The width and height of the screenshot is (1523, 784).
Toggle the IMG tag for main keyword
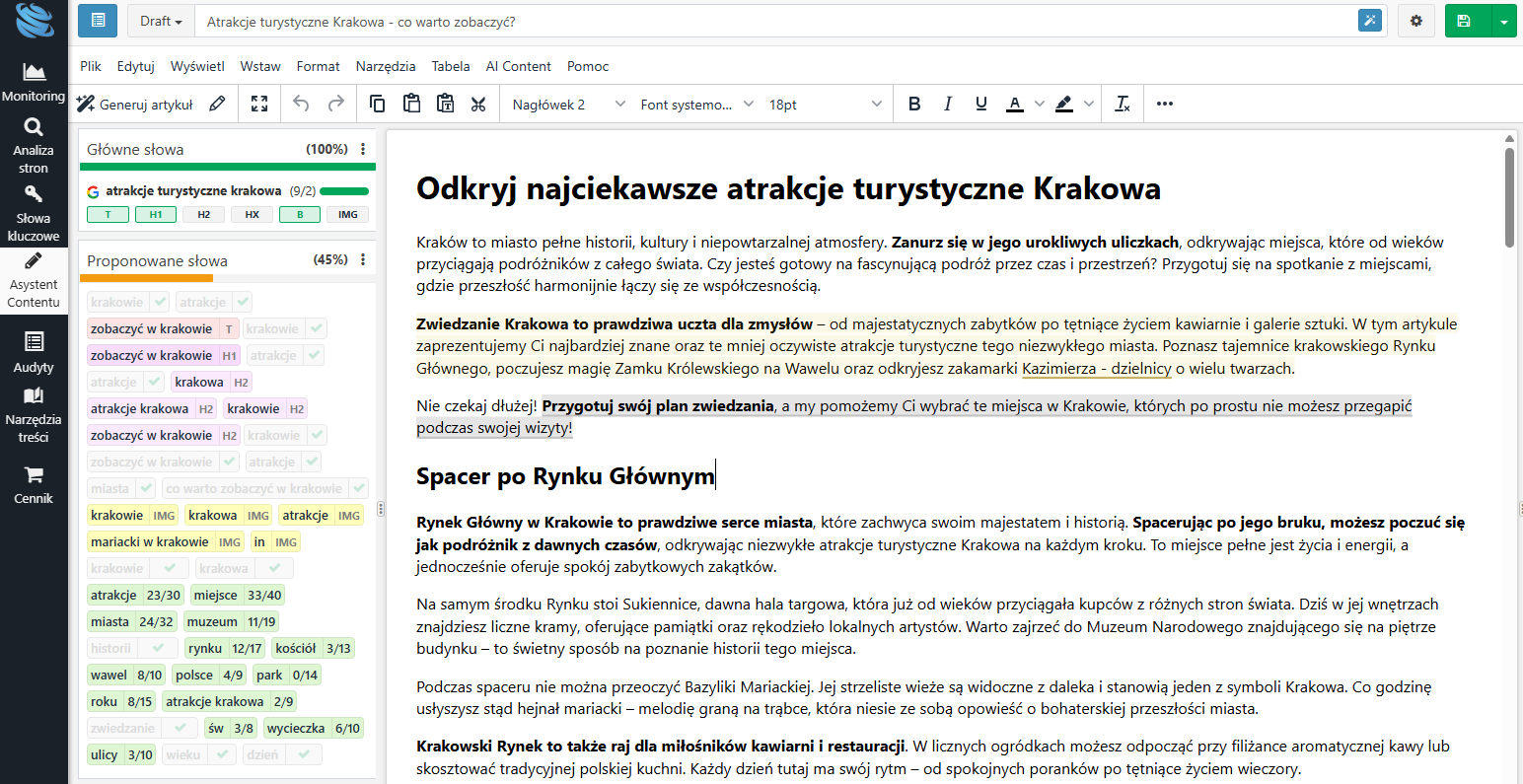pos(348,214)
